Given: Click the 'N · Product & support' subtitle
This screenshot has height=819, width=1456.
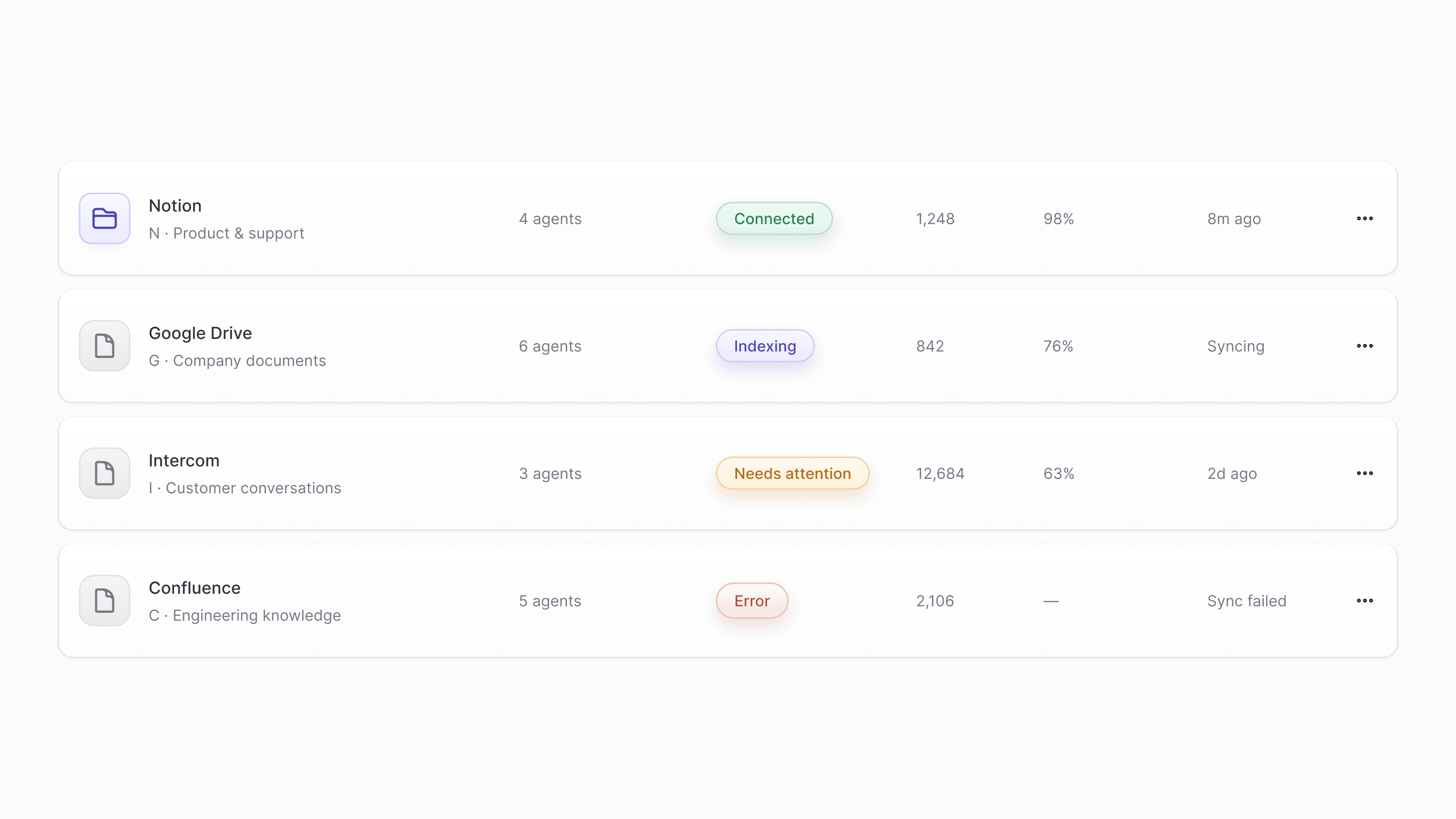Looking at the screenshot, I should tap(226, 234).
